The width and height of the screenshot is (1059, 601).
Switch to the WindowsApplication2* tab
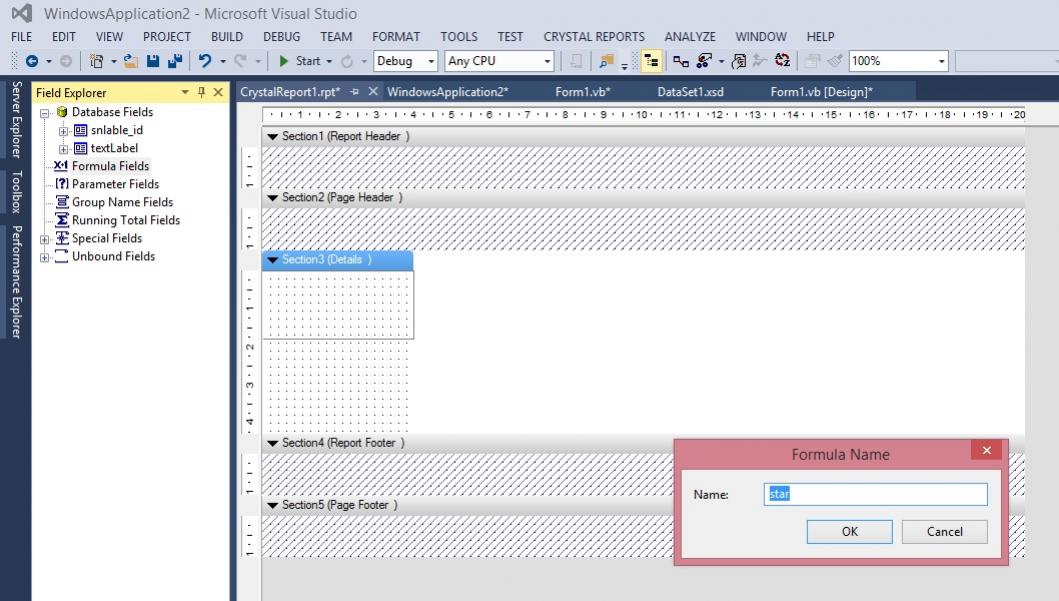click(x=448, y=92)
